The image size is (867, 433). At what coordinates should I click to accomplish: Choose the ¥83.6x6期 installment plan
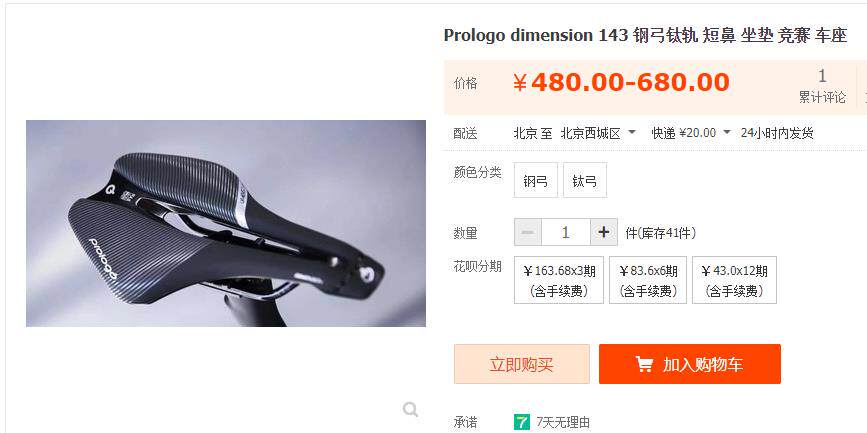pyautogui.click(x=648, y=280)
